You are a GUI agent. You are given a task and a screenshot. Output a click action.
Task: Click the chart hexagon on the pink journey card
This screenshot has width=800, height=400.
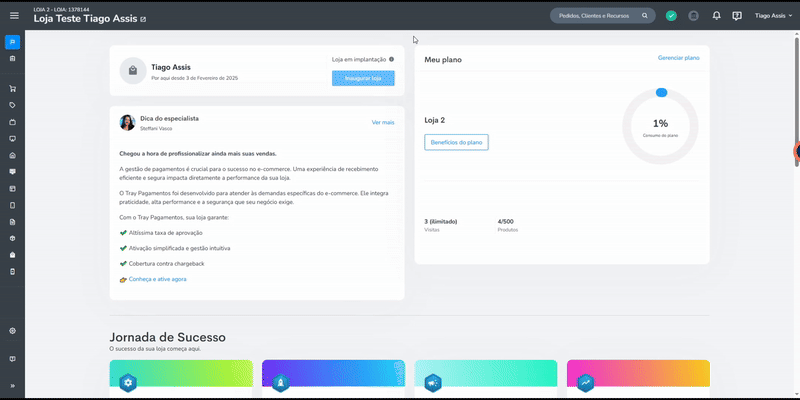(585, 382)
